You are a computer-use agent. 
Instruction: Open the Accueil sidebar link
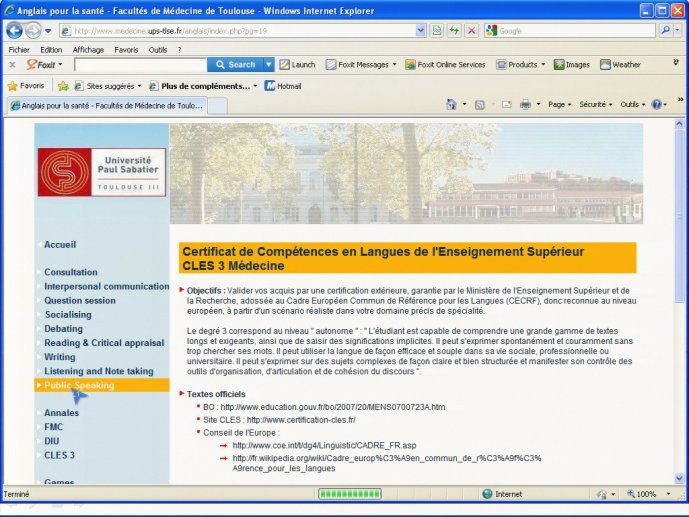(x=60, y=245)
